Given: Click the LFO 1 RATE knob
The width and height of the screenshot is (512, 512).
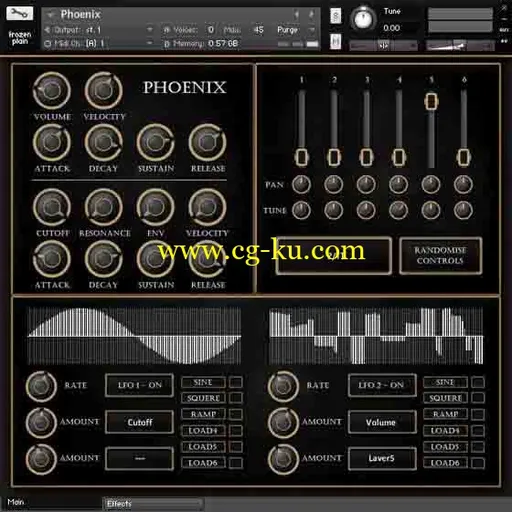Looking at the screenshot, I should (x=42, y=386).
